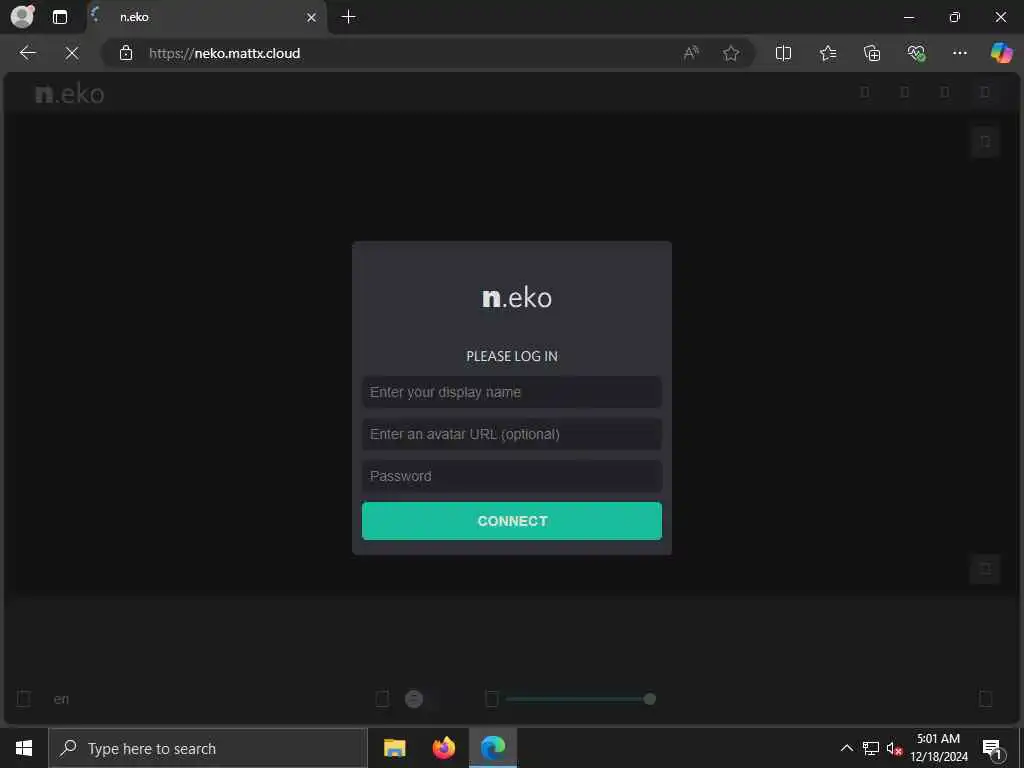Viewport: 1024px width, 768px height.
Task: Open Edge Settings and more menu
Action: pos(959,53)
